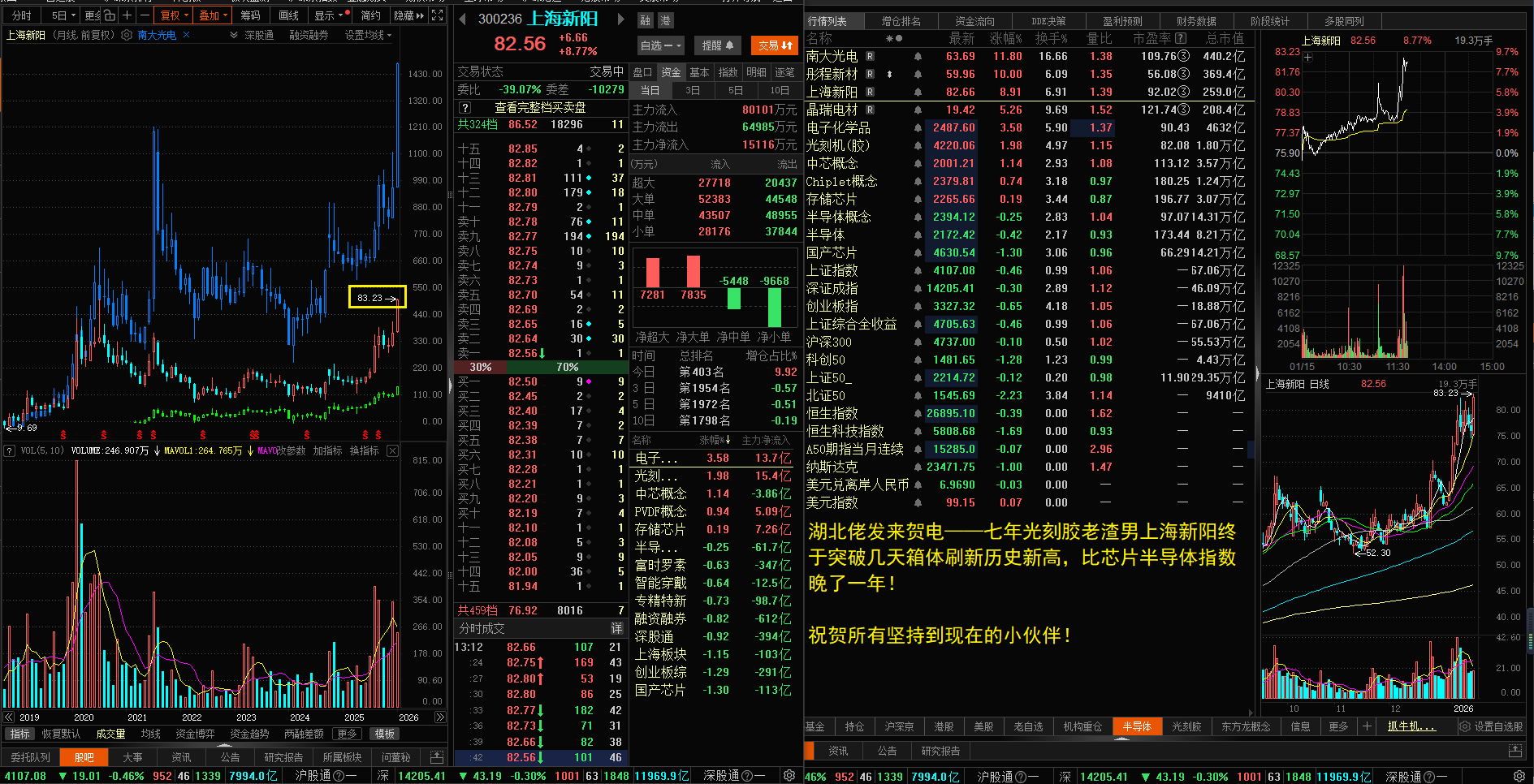Image resolution: width=1534 pixels, height=784 pixels.
Task: Add a new watchlist tab with plus
Action: 1368,726
